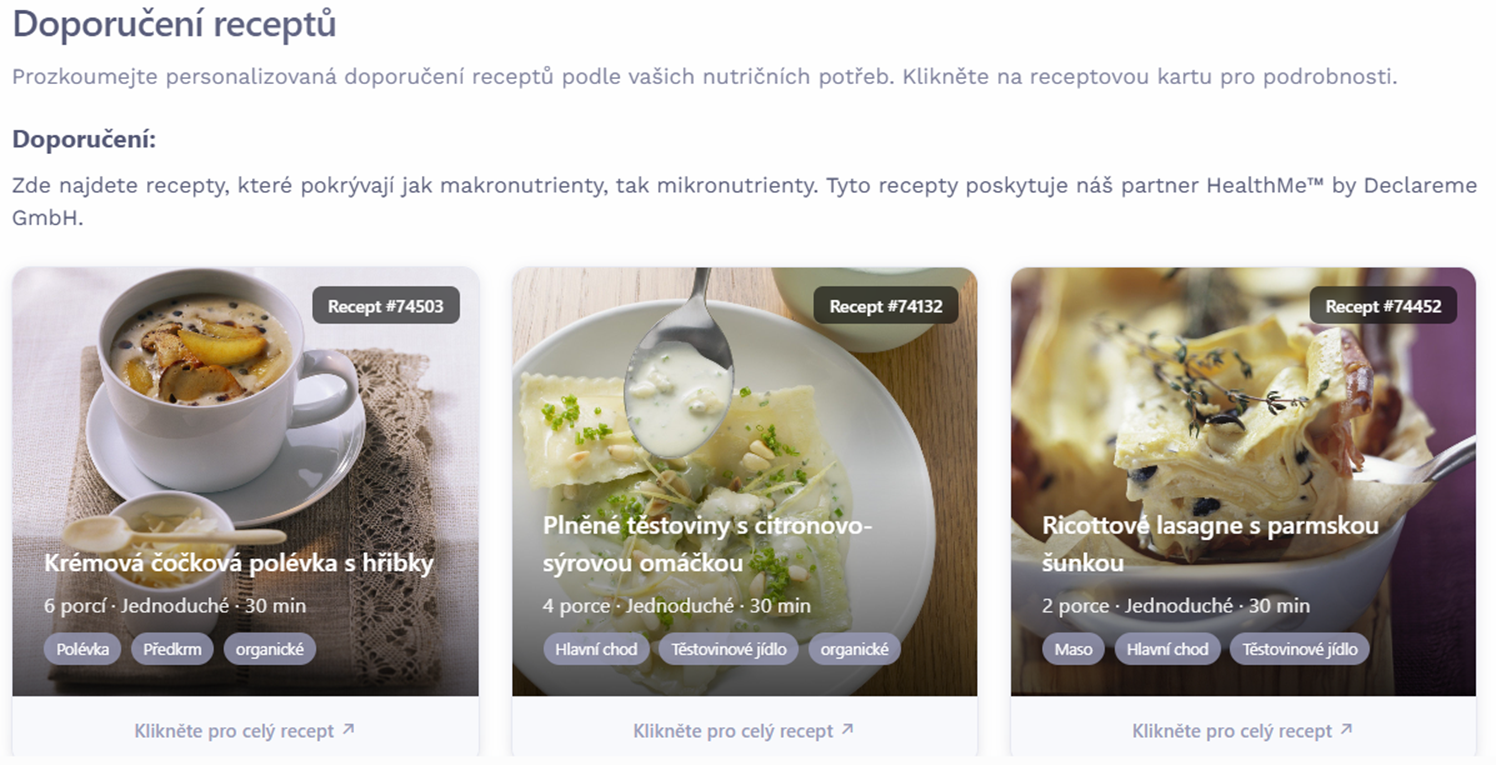Open full recipe link for Plněné těstoviny
1496x765 pixels.
coord(744,731)
